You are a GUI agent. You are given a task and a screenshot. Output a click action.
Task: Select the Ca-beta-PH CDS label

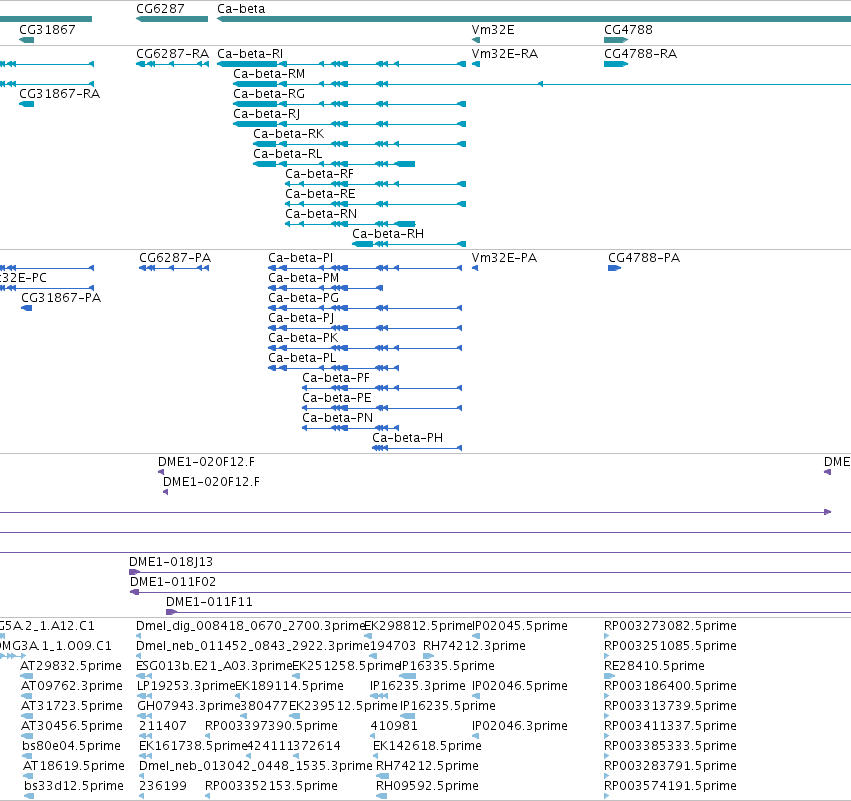408,438
